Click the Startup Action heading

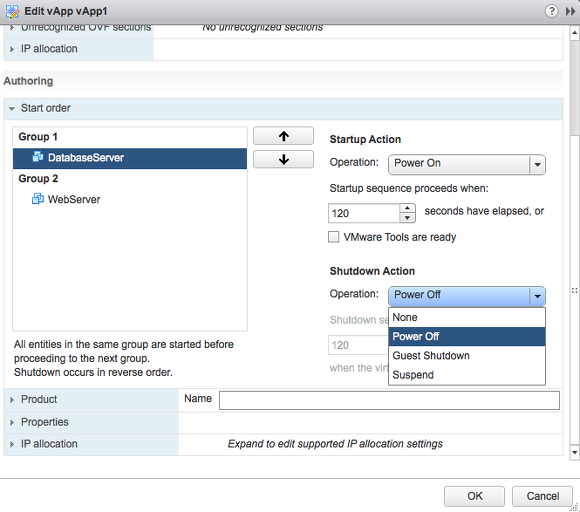coord(365,139)
